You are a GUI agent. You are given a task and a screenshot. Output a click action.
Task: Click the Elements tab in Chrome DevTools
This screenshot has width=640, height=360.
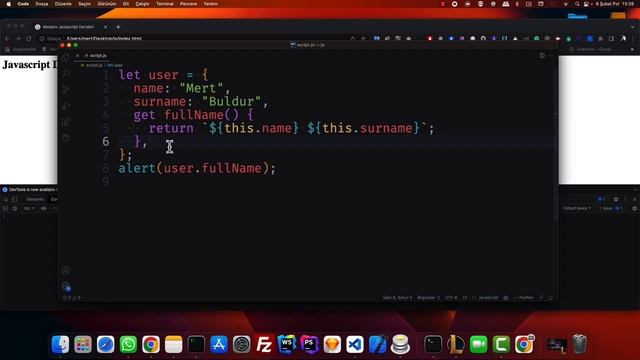[x=35, y=199]
